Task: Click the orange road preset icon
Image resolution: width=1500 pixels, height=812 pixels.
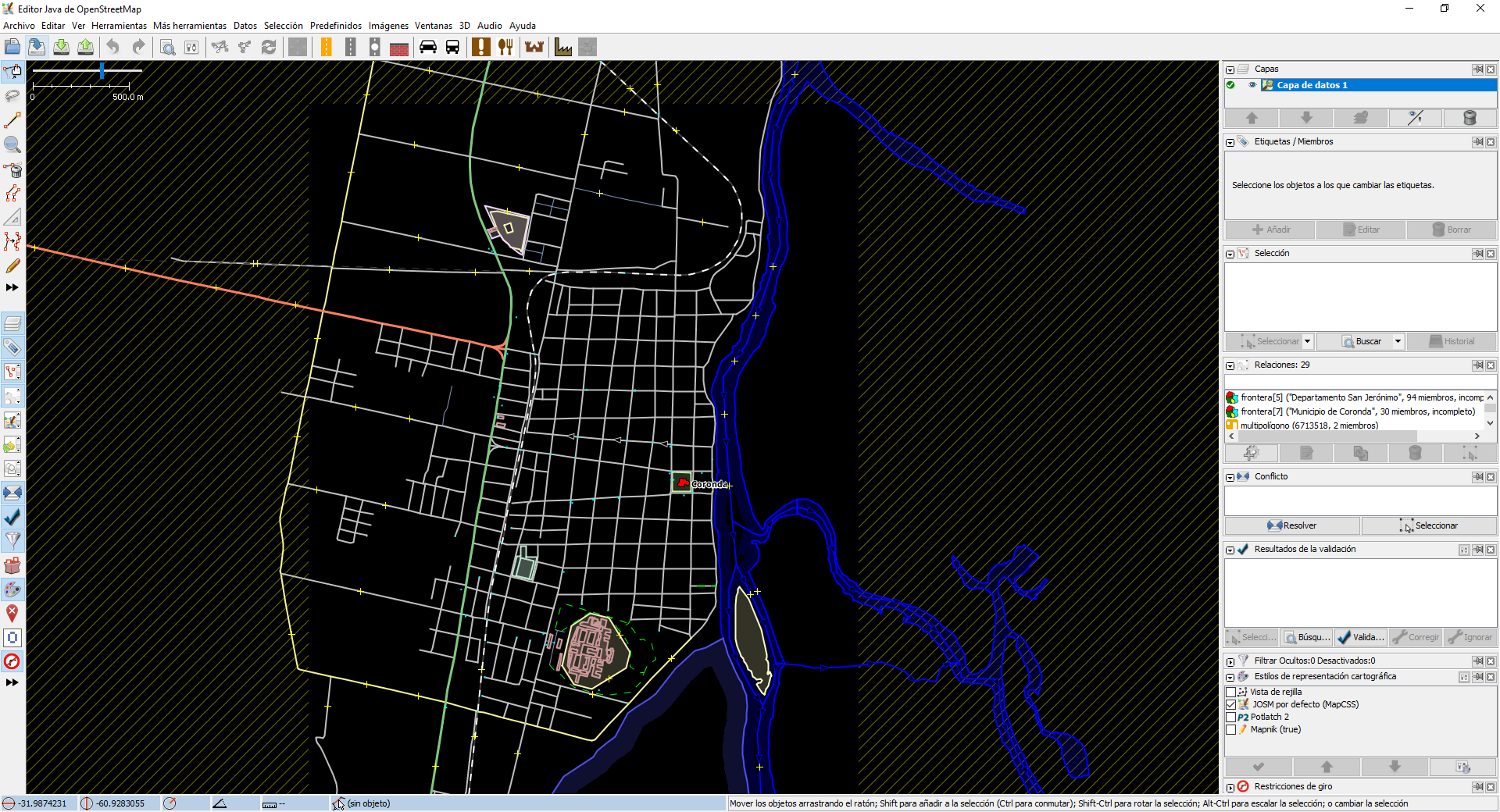Action: point(327,47)
